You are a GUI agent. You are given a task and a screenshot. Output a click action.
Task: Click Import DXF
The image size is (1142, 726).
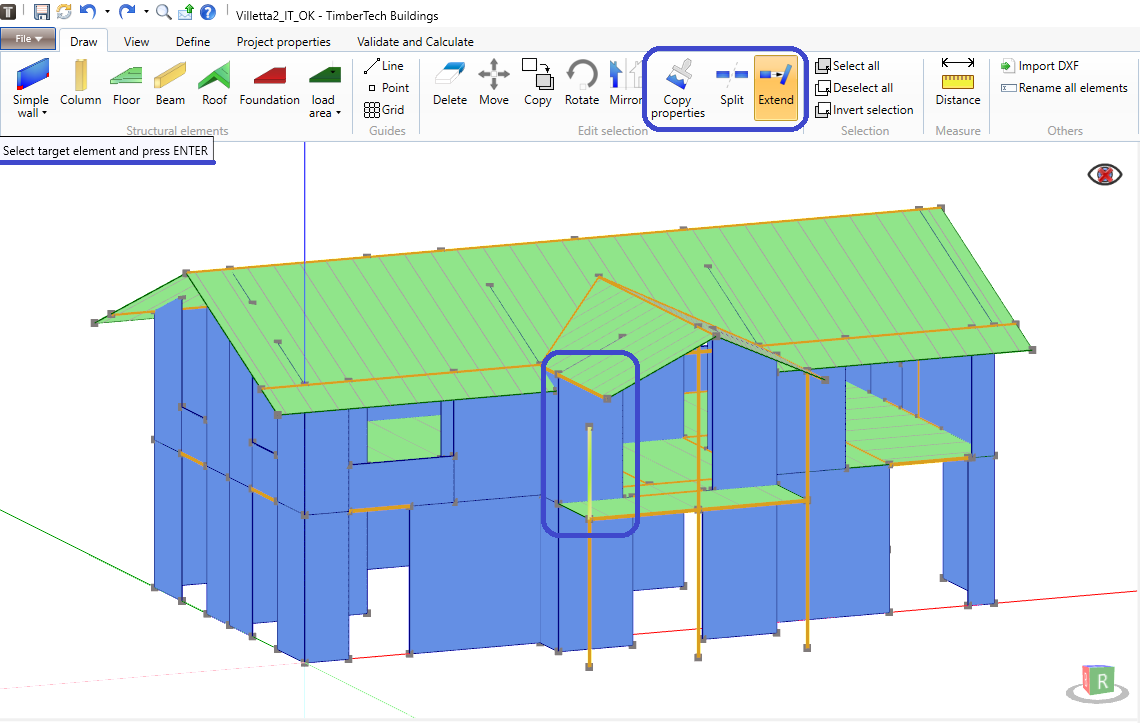(1040, 66)
